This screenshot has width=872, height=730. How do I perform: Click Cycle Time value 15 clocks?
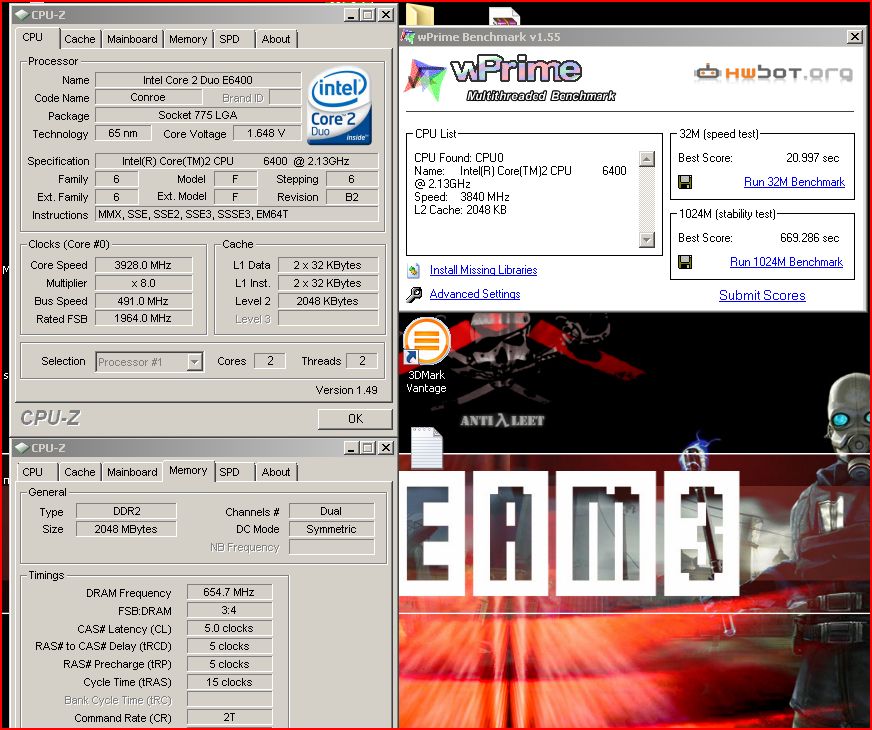point(229,682)
